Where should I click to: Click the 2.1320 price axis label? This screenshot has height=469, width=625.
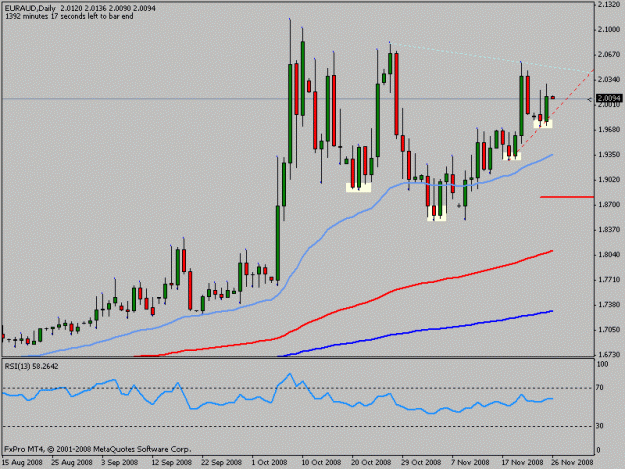(609, 5)
